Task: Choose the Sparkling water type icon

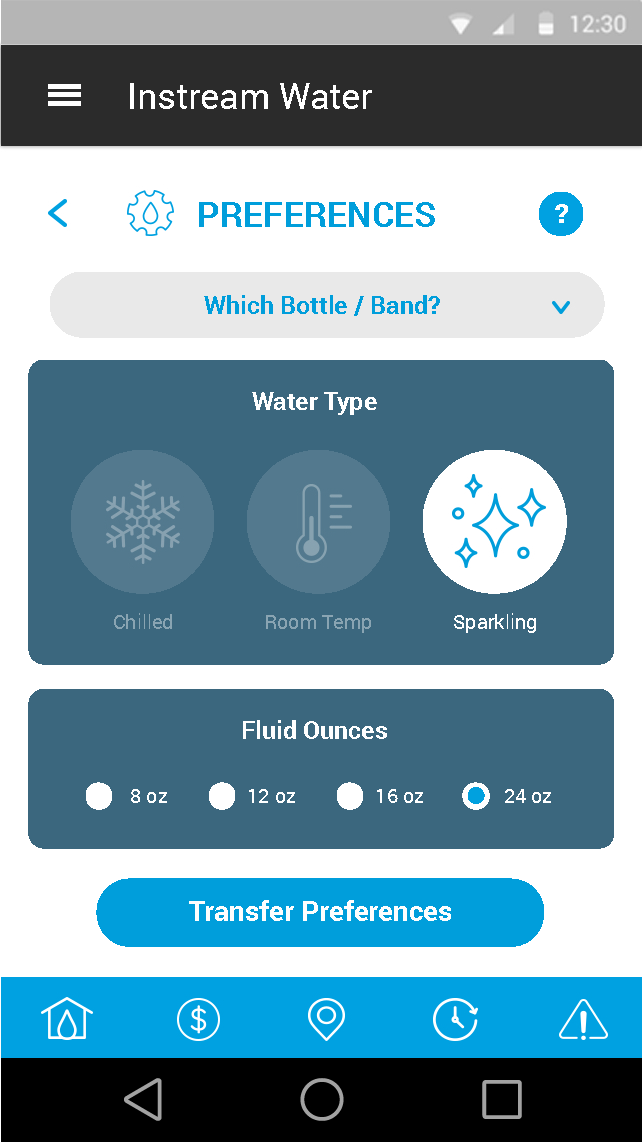Action: [x=494, y=521]
